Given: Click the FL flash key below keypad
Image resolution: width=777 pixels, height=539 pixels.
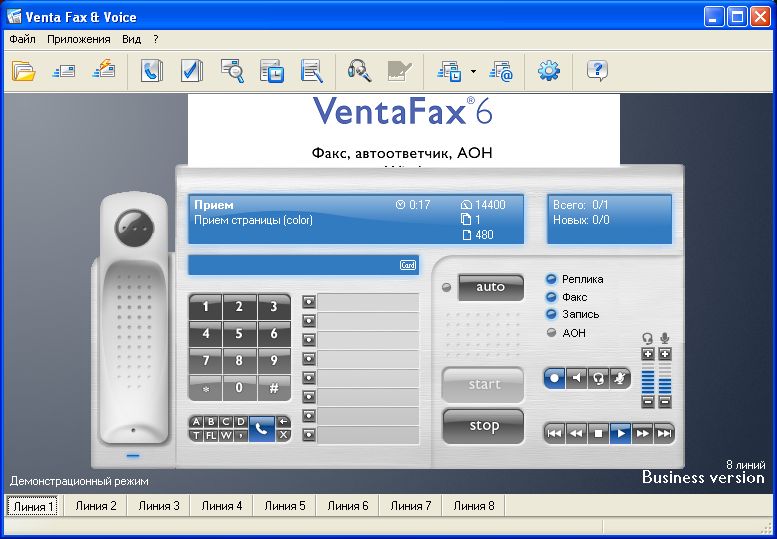Looking at the screenshot, I should coord(211,435).
